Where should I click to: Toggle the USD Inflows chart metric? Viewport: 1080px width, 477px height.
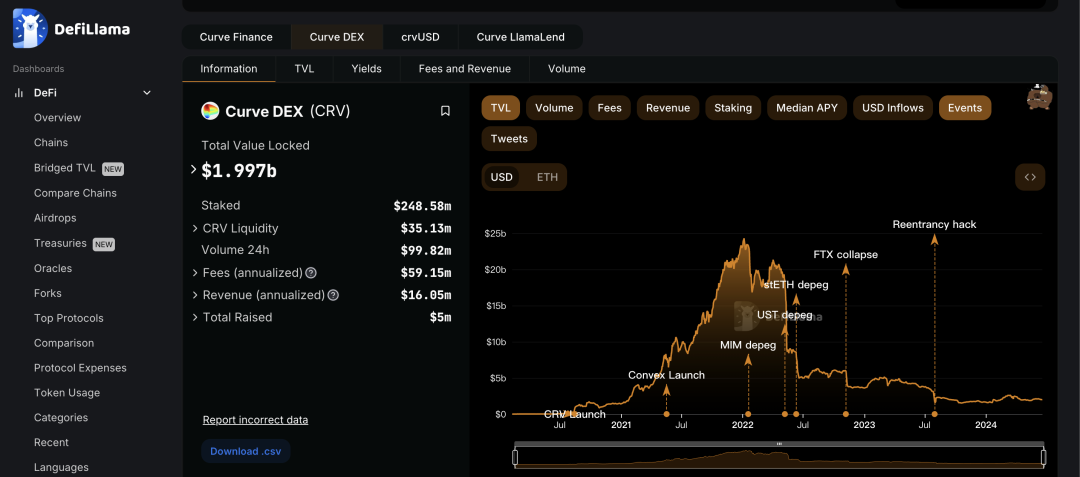tap(893, 108)
